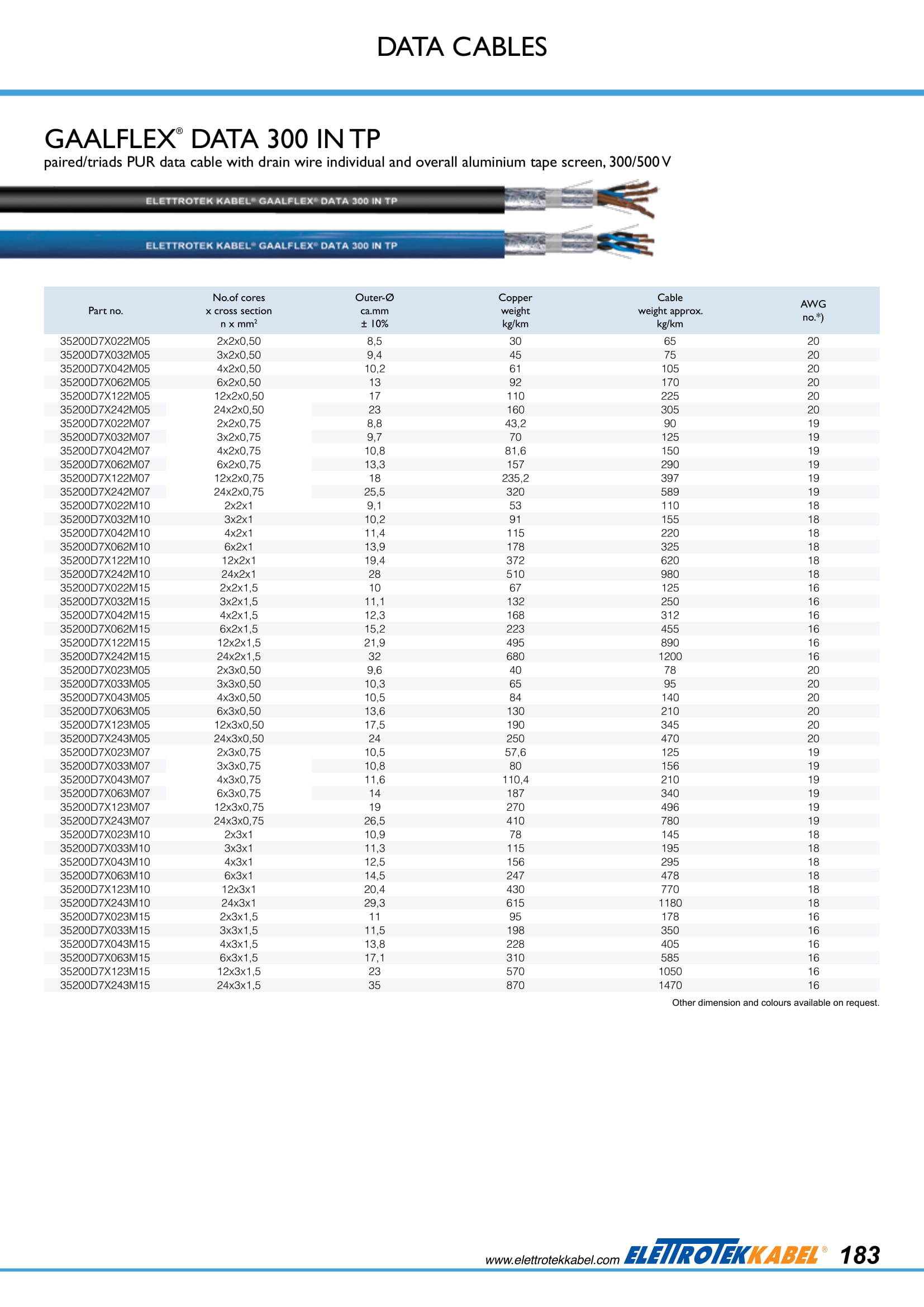Select part number 35200D7X032M05
The image size is (924, 1307).
(x=105, y=355)
